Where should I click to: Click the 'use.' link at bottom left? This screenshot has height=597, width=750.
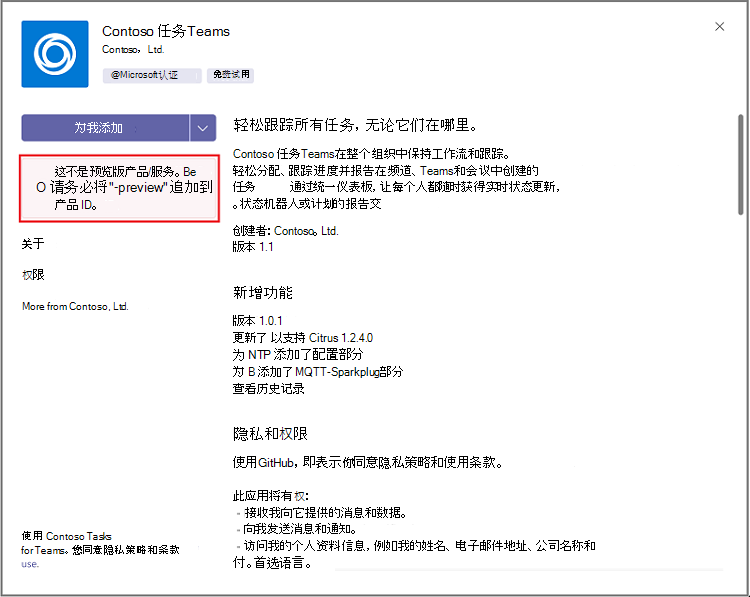[30, 564]
